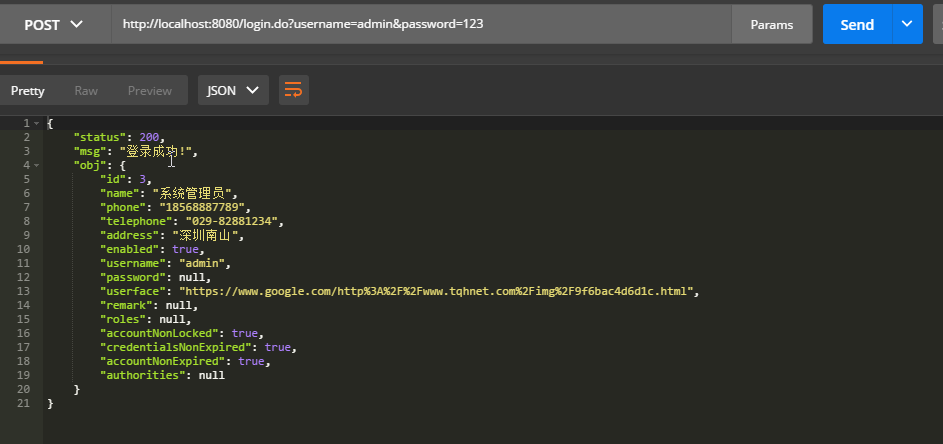Click the "029-82881234" telephone value
The width and height of the screenshot is (943, 444).
coord(232,221)
